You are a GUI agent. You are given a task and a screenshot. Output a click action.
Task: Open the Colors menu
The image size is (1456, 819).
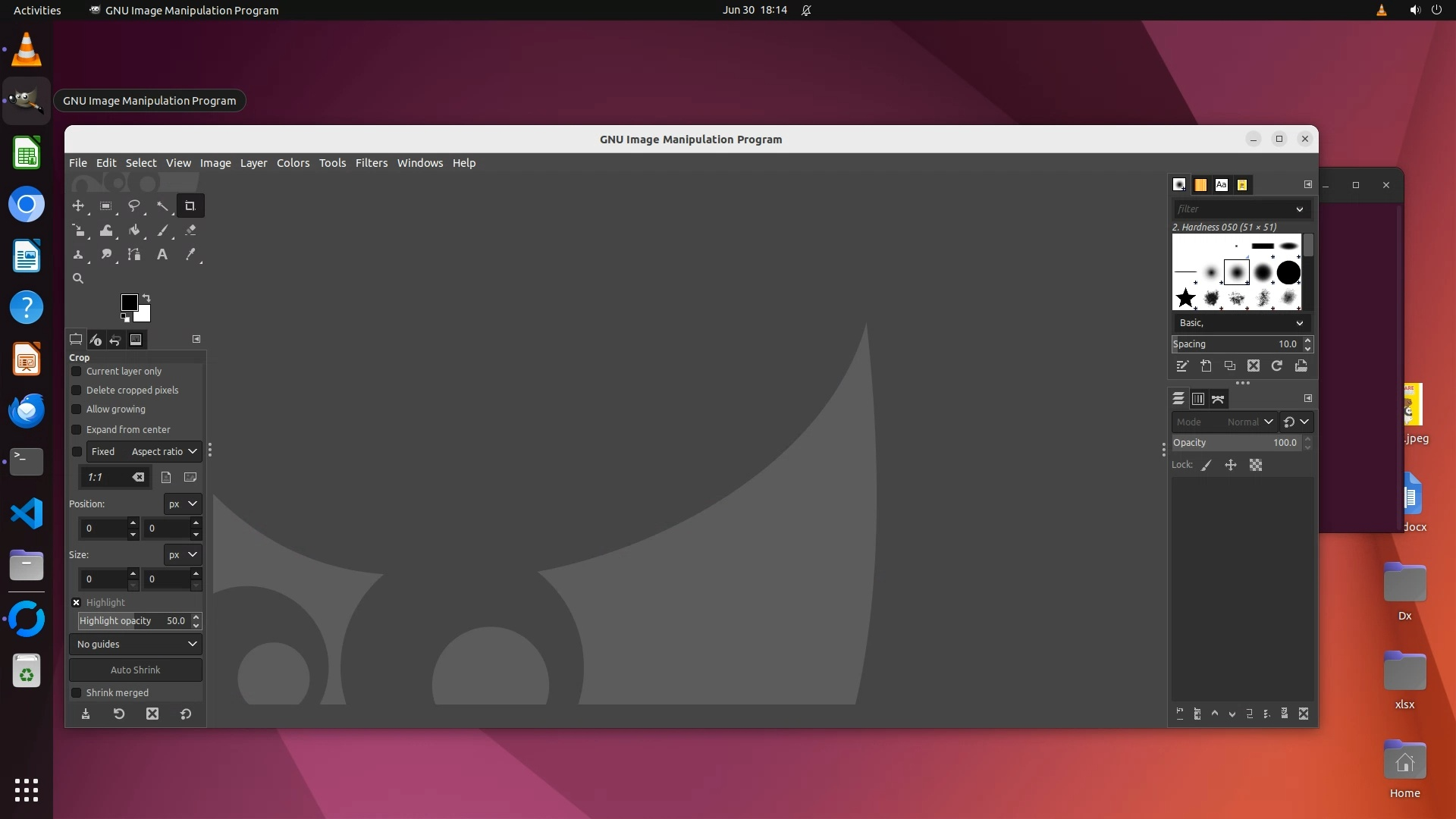click(x=293, y=163)
